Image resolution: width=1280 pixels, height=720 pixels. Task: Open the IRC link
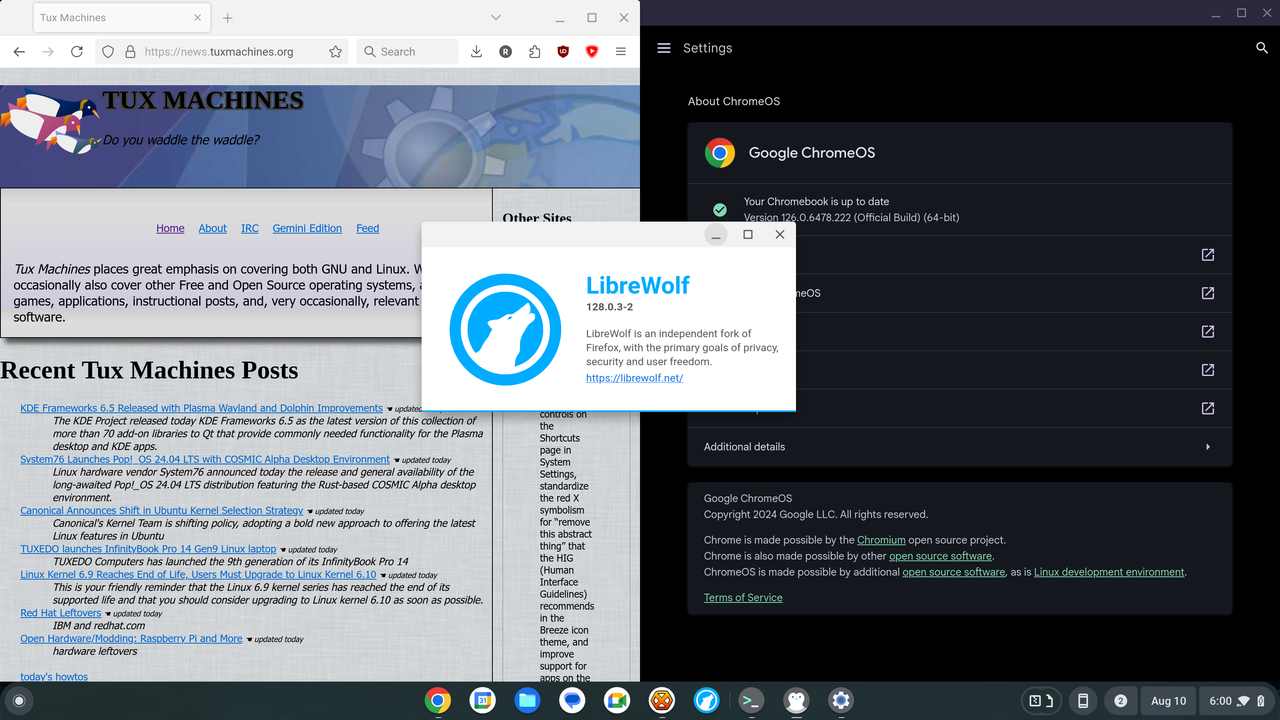(250, 228)
